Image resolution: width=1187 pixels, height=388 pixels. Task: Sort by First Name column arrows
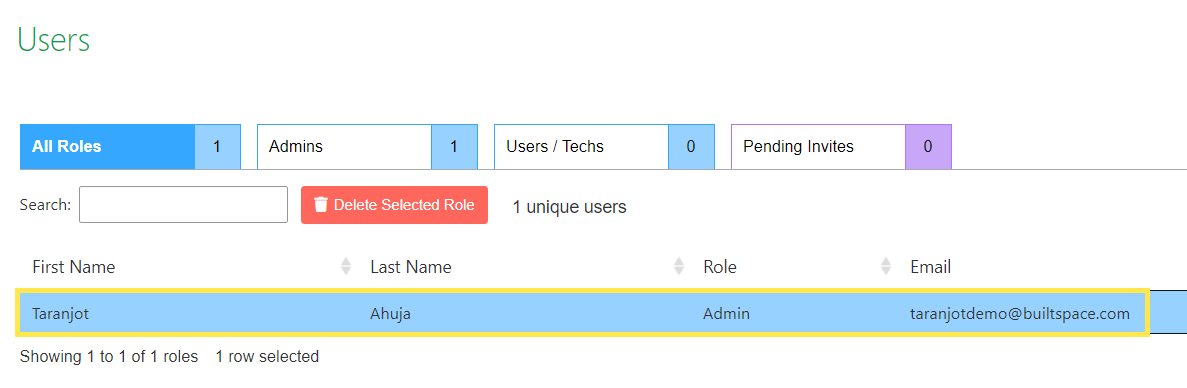click(x=346, y=266)
